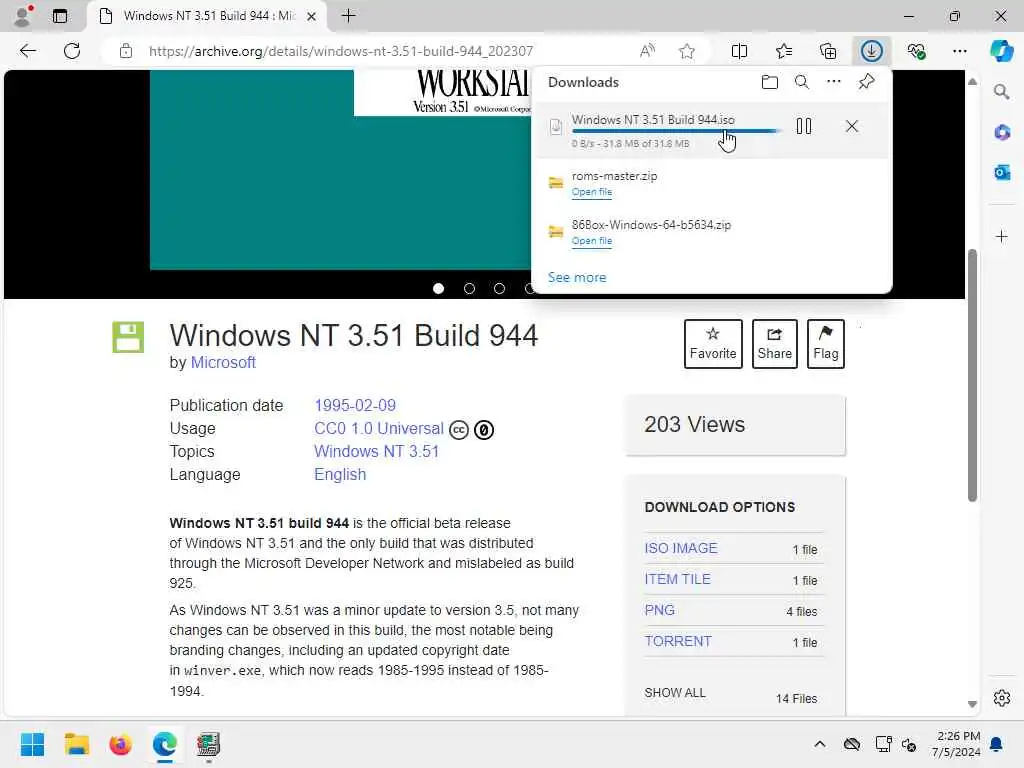
Task: Open more options in Downloads panel
Action: (833, 82)
